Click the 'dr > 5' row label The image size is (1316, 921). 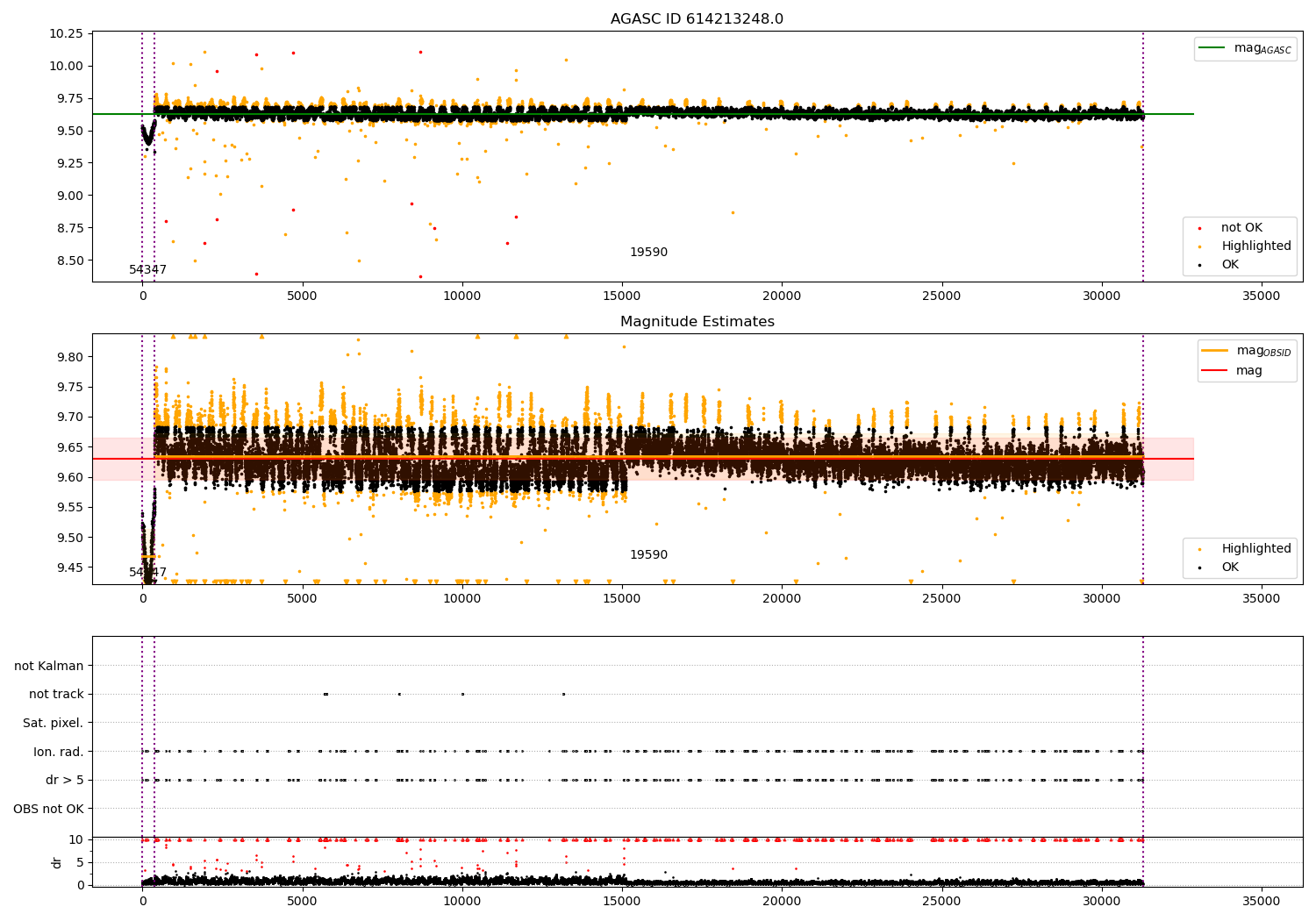click(x=64, y=780)
